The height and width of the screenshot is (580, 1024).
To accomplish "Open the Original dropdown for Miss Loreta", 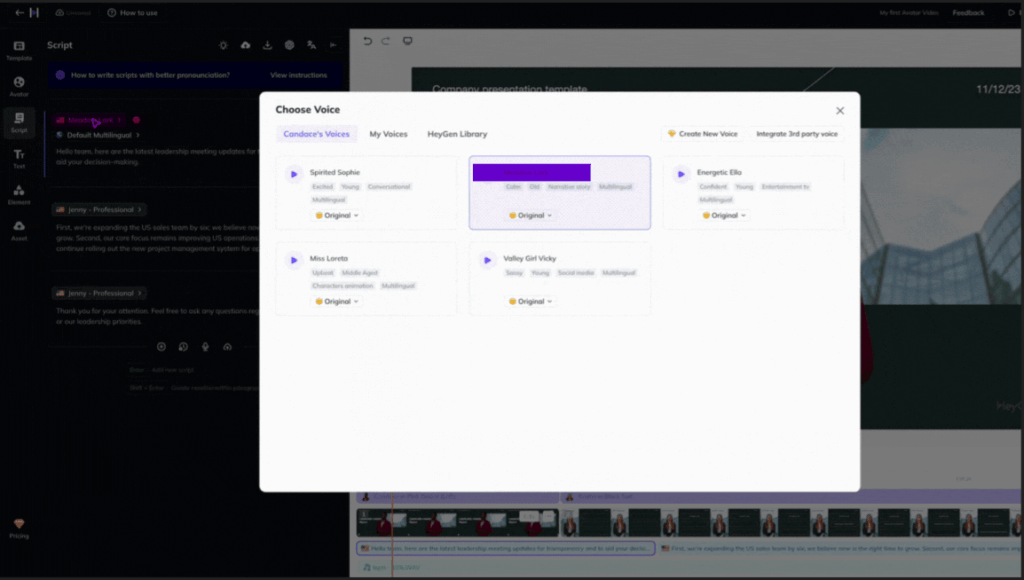I will click(x=337, y=301).
